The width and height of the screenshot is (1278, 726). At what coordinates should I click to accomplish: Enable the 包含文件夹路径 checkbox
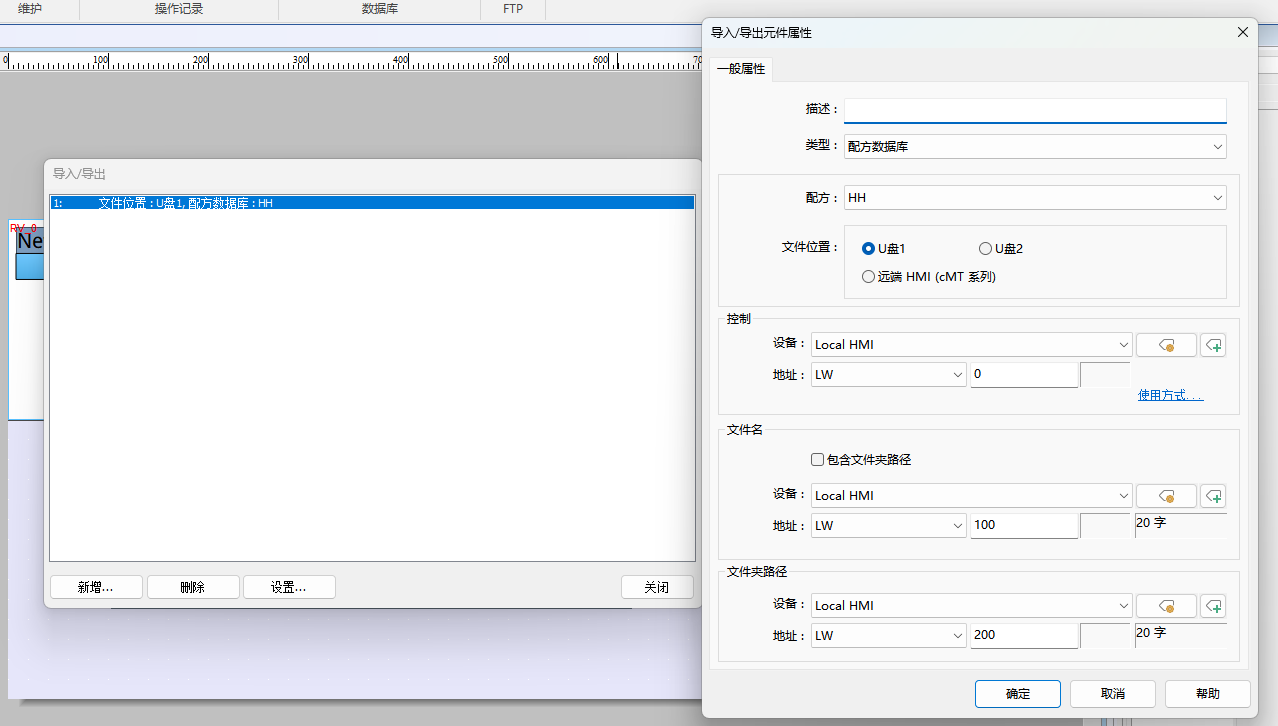(x=817, y=460)
